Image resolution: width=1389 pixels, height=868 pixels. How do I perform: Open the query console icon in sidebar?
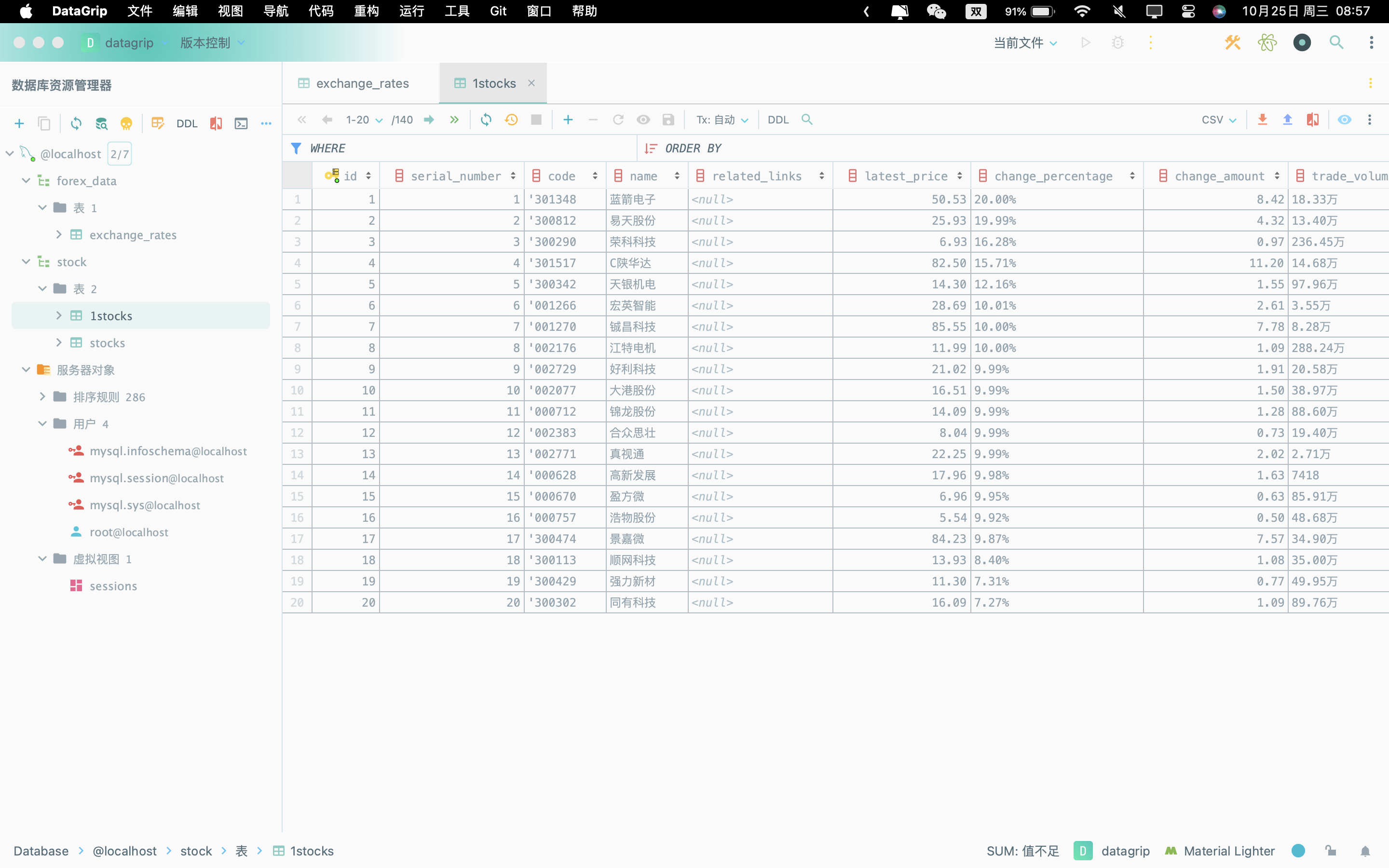[241, 123]
